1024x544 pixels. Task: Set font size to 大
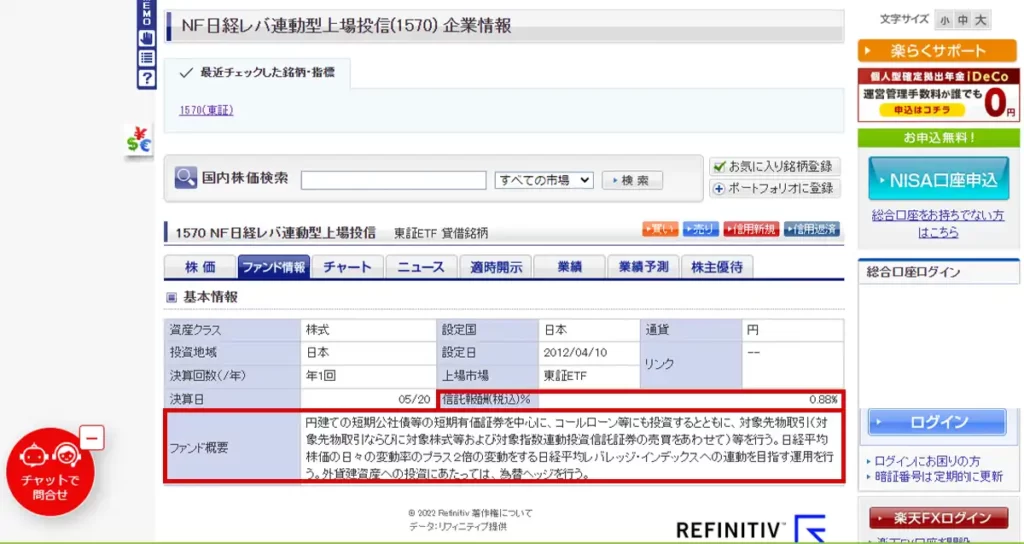click(980, 20)
